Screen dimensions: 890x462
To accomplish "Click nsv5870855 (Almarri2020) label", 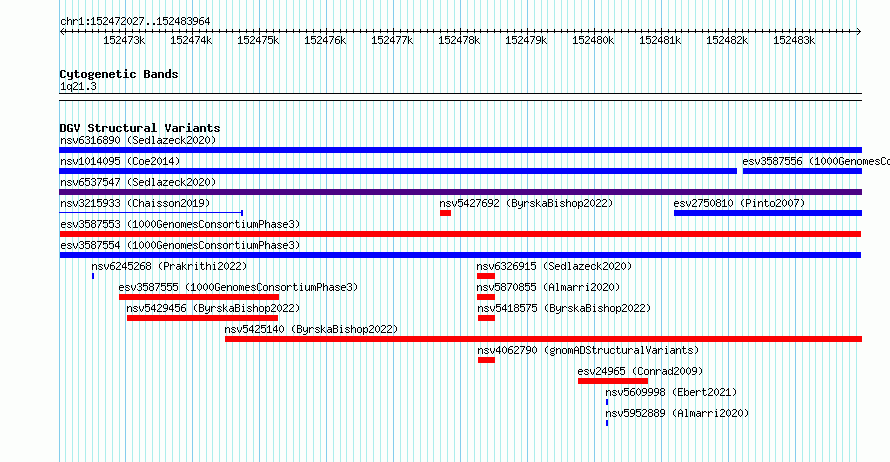I will tap(548, 287).
